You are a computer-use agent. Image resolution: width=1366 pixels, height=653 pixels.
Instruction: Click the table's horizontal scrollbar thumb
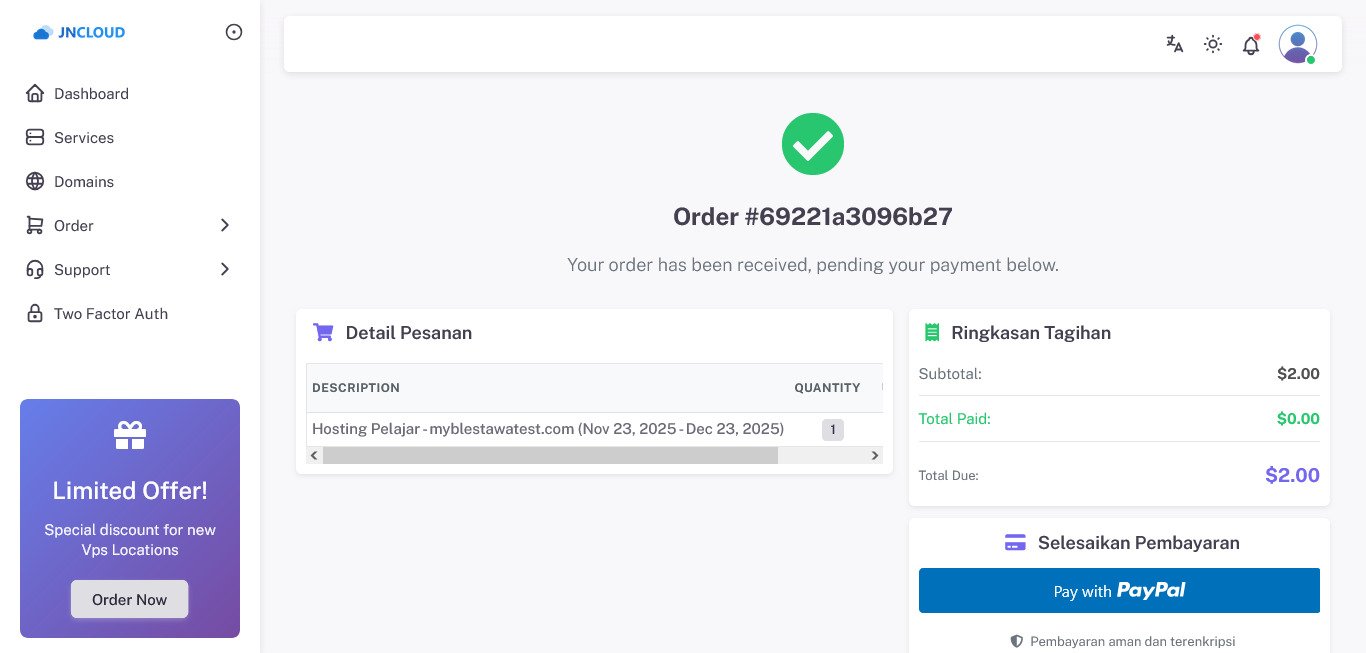(550, 456)
